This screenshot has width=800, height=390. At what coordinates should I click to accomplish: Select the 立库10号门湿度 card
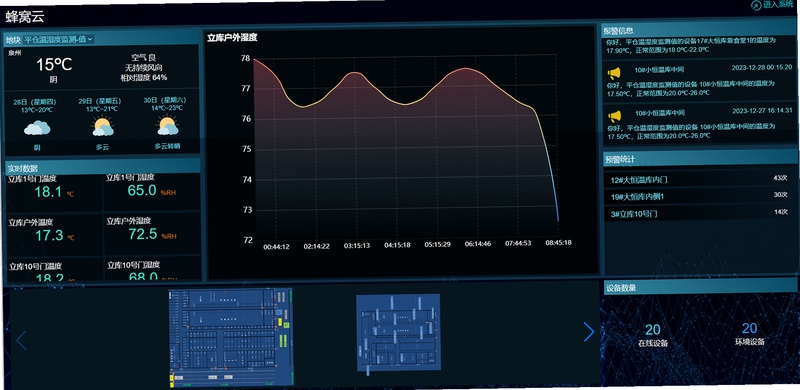[x=152, y=269]
